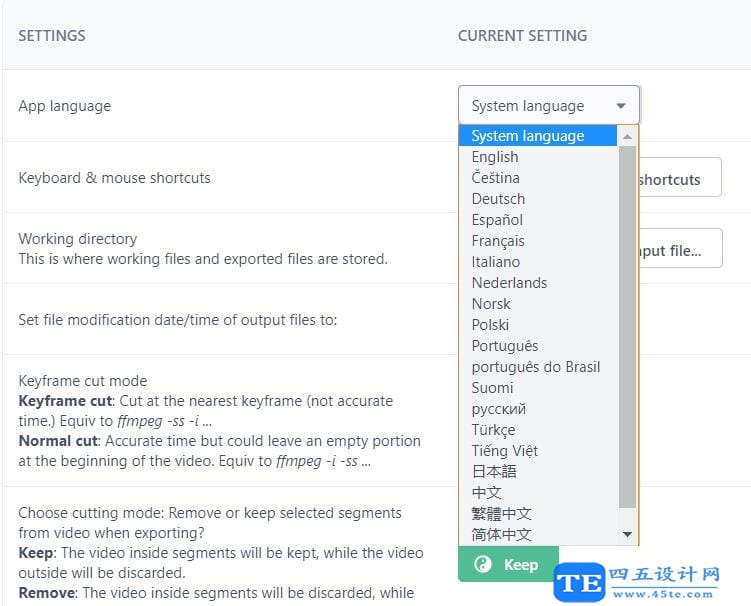Select Čeština language option

[496, 178]
